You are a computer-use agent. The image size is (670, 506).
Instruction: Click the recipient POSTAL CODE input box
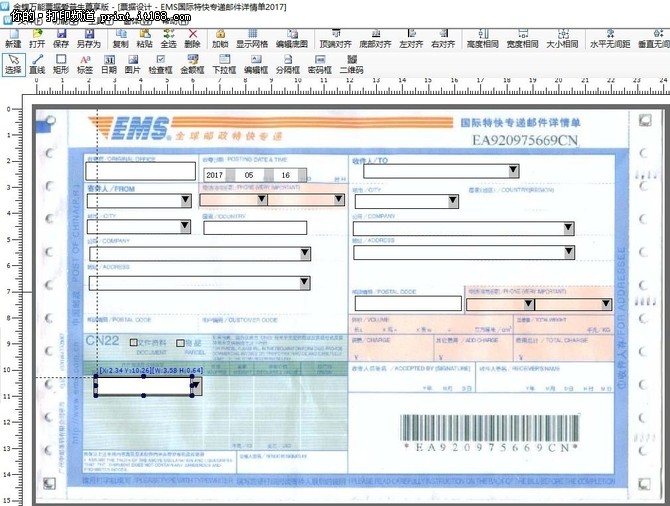pos(408,303)
